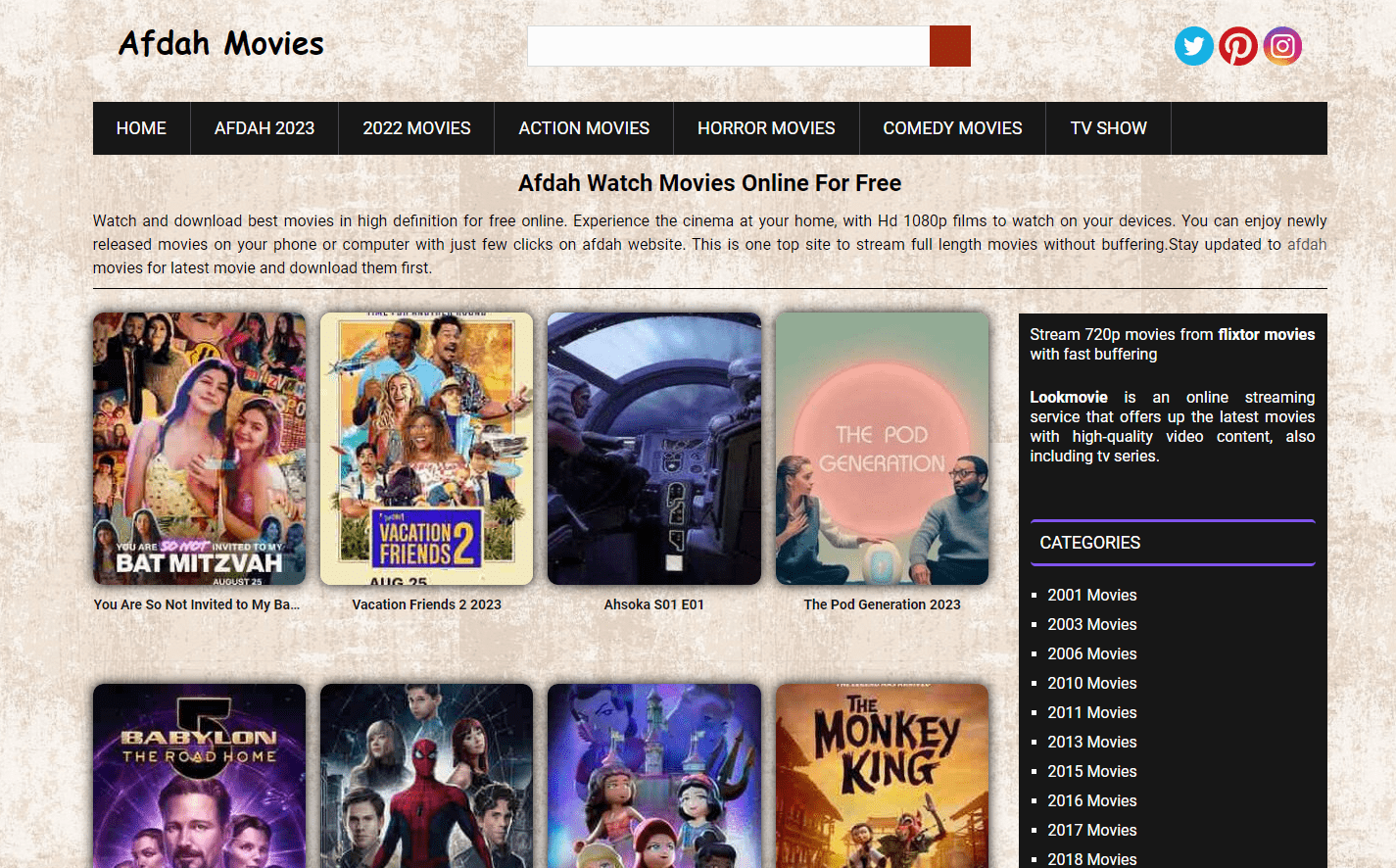Click 'The Pod Generation 2023' title

click(x=882, y=604)
